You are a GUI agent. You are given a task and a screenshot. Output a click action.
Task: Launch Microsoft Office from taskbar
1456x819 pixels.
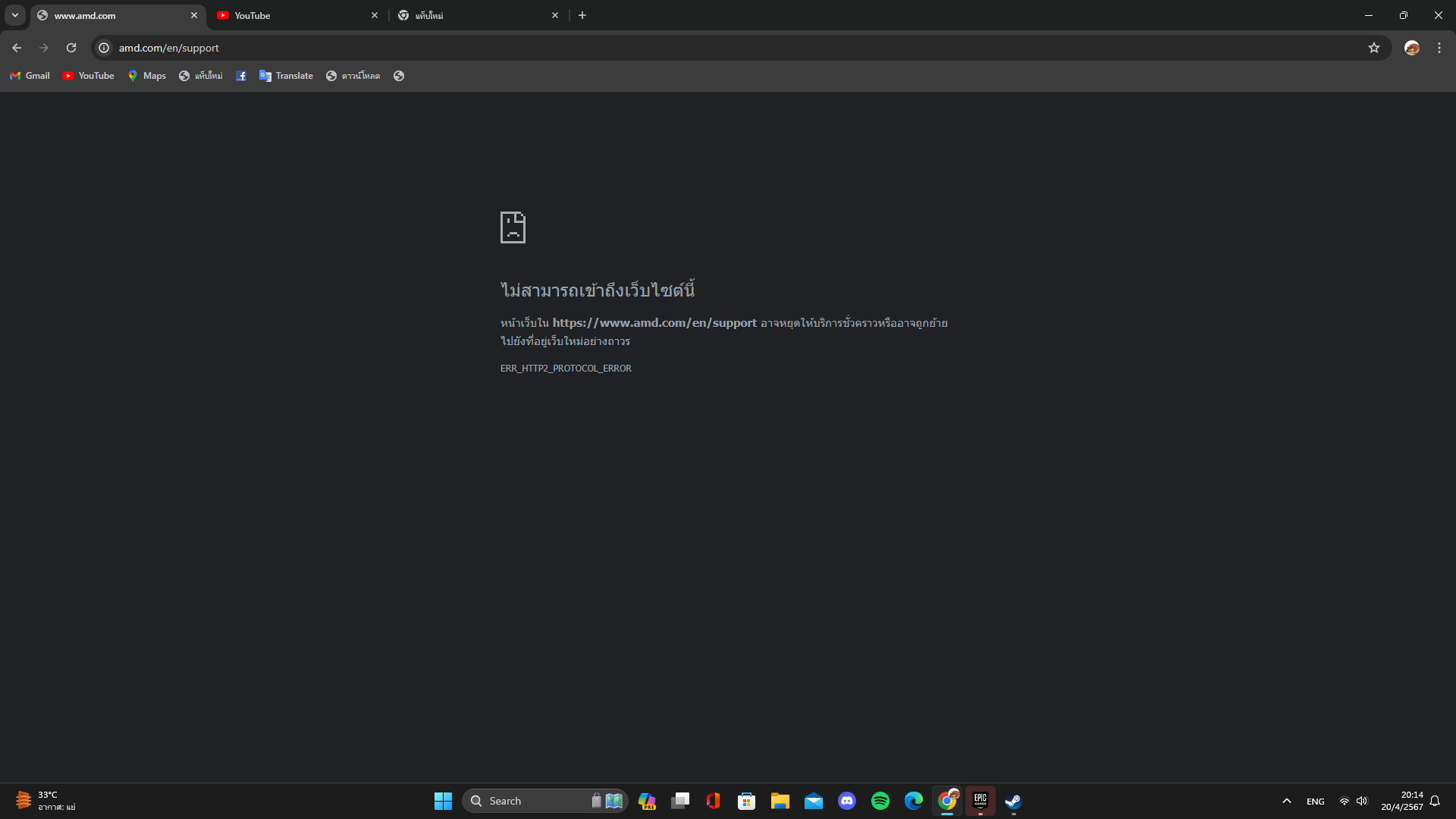[714, 801]
